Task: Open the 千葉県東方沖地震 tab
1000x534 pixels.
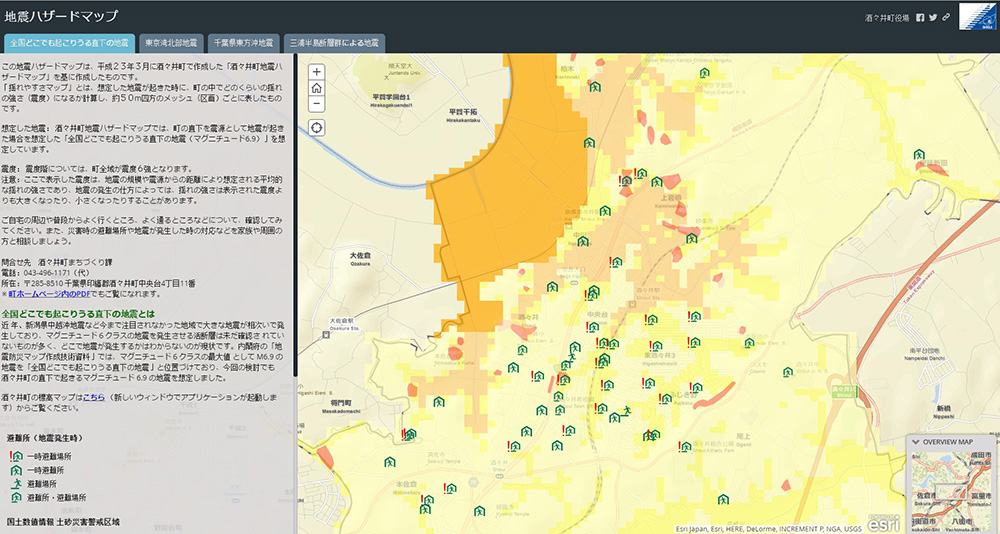Action: pyautogui.click(x=243, y=44)
